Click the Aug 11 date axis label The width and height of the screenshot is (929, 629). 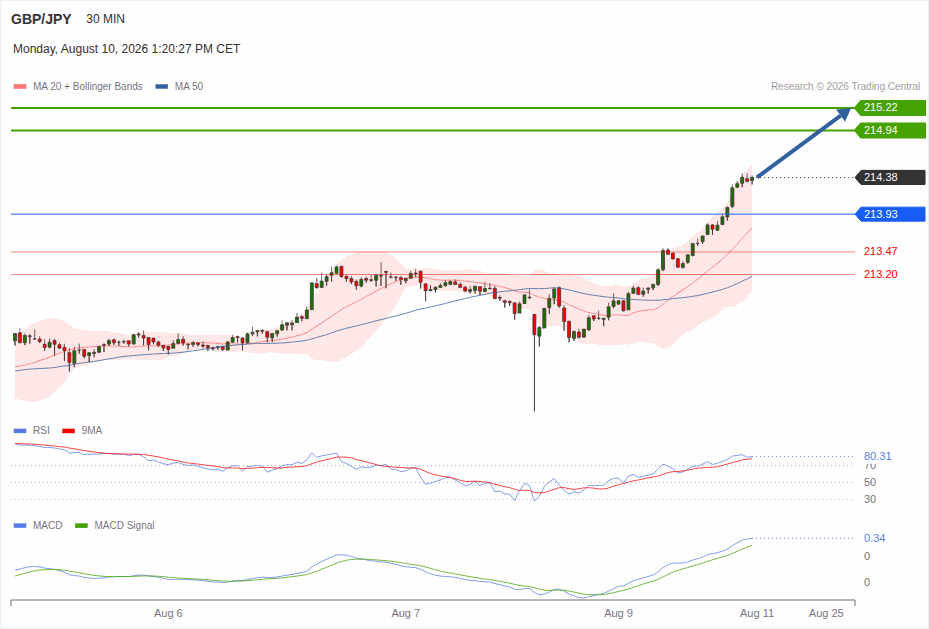[757, 613]
